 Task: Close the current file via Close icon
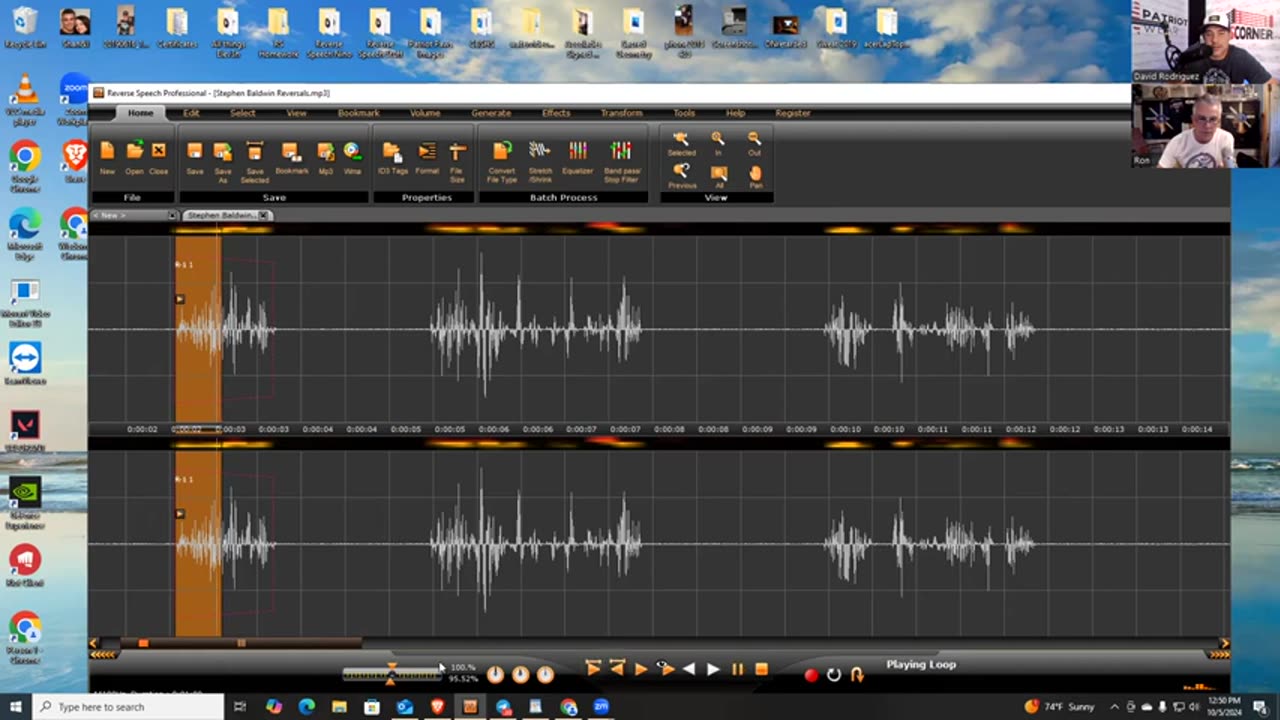[159, 158]
